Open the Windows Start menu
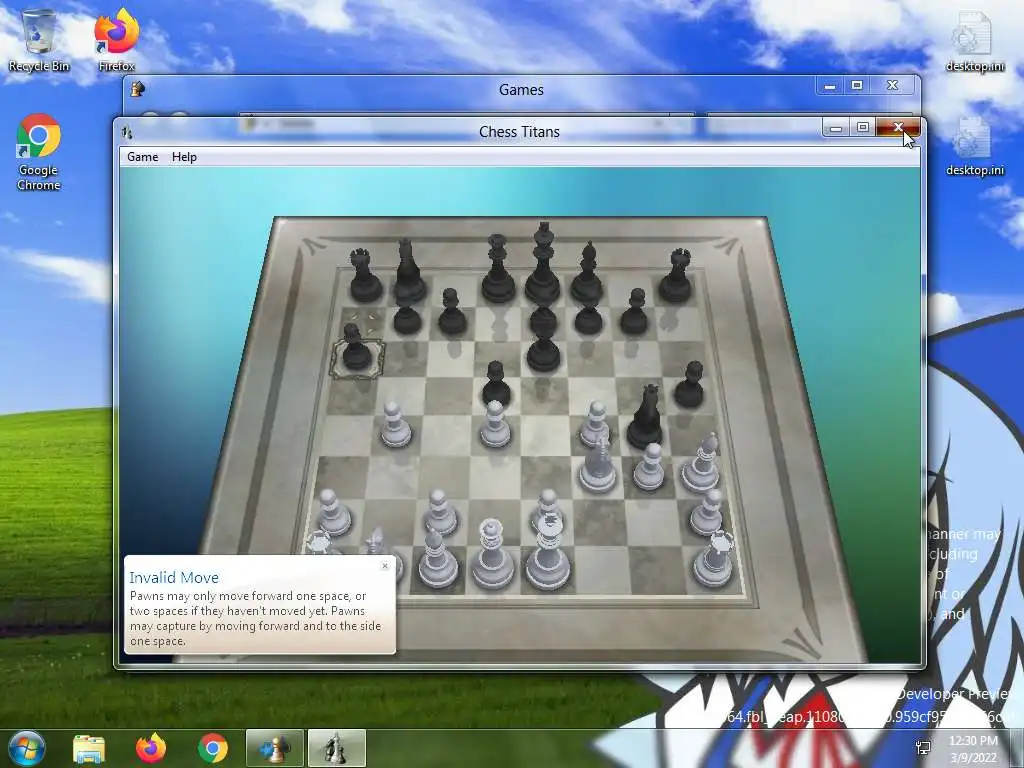Viewport: 1024px width, 768px height. 27,748
